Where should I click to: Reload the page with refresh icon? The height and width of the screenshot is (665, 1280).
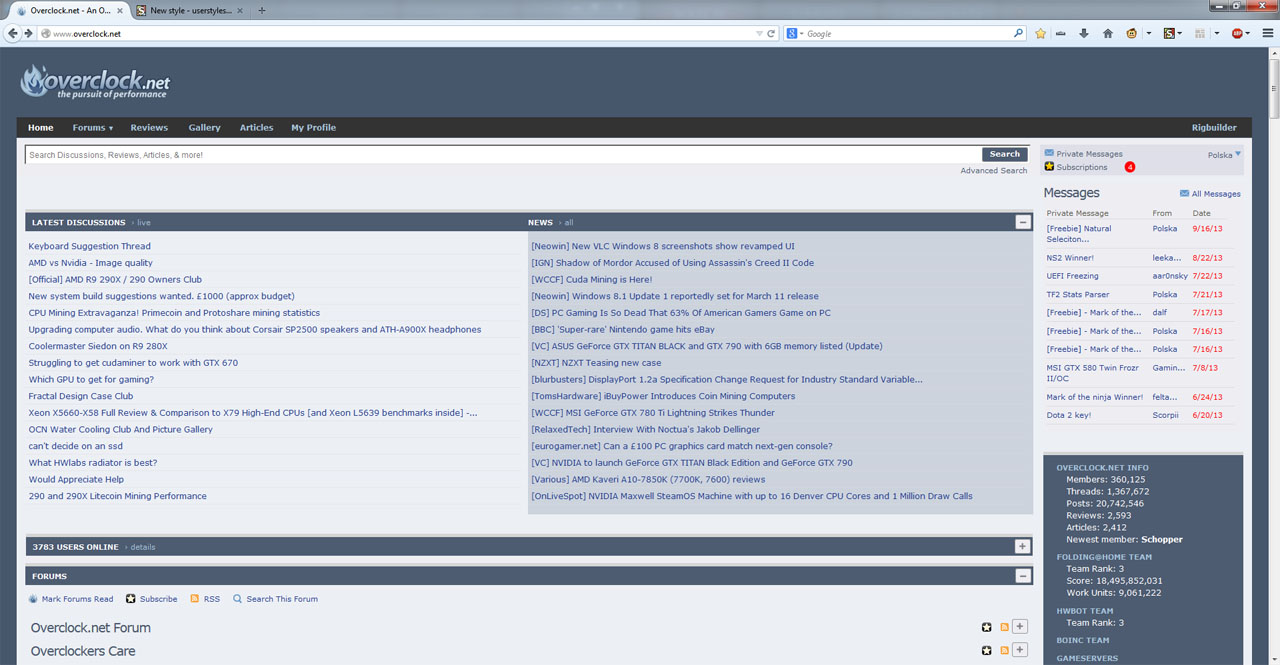(771, 33)
